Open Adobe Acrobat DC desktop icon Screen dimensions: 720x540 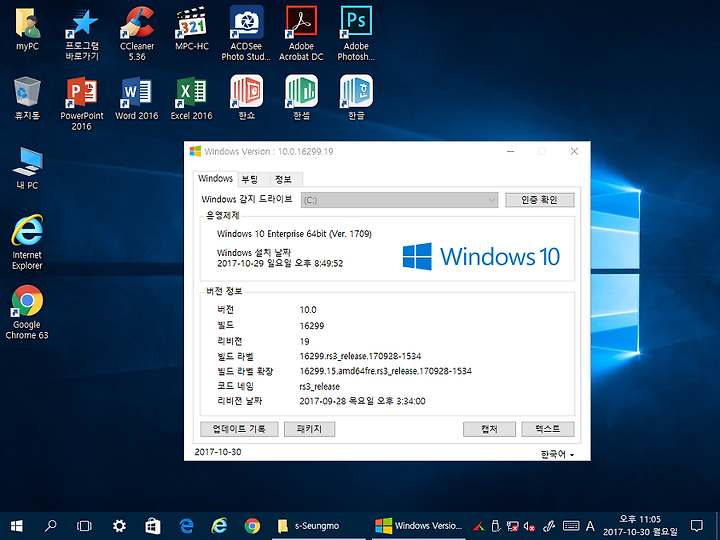(301, 34)
